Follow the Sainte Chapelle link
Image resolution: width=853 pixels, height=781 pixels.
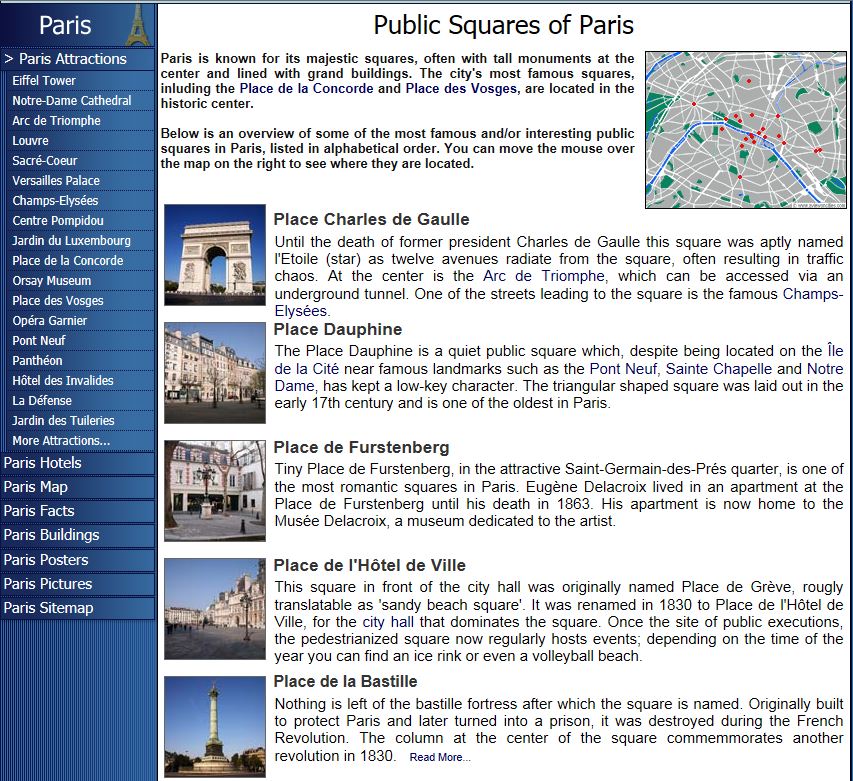[719, 369]
